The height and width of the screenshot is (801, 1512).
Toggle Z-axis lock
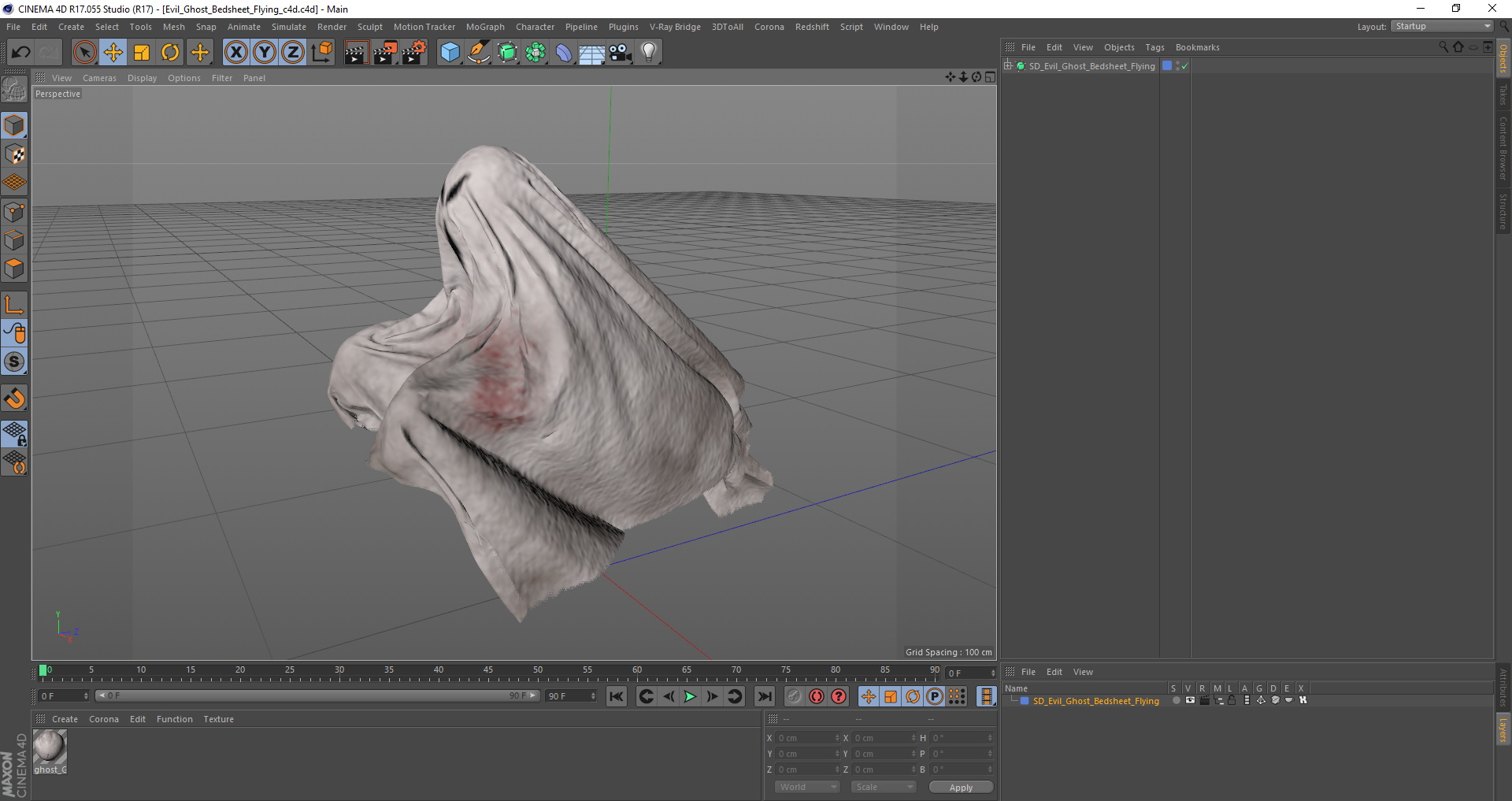pyautogui.click(x=293, y=53)
